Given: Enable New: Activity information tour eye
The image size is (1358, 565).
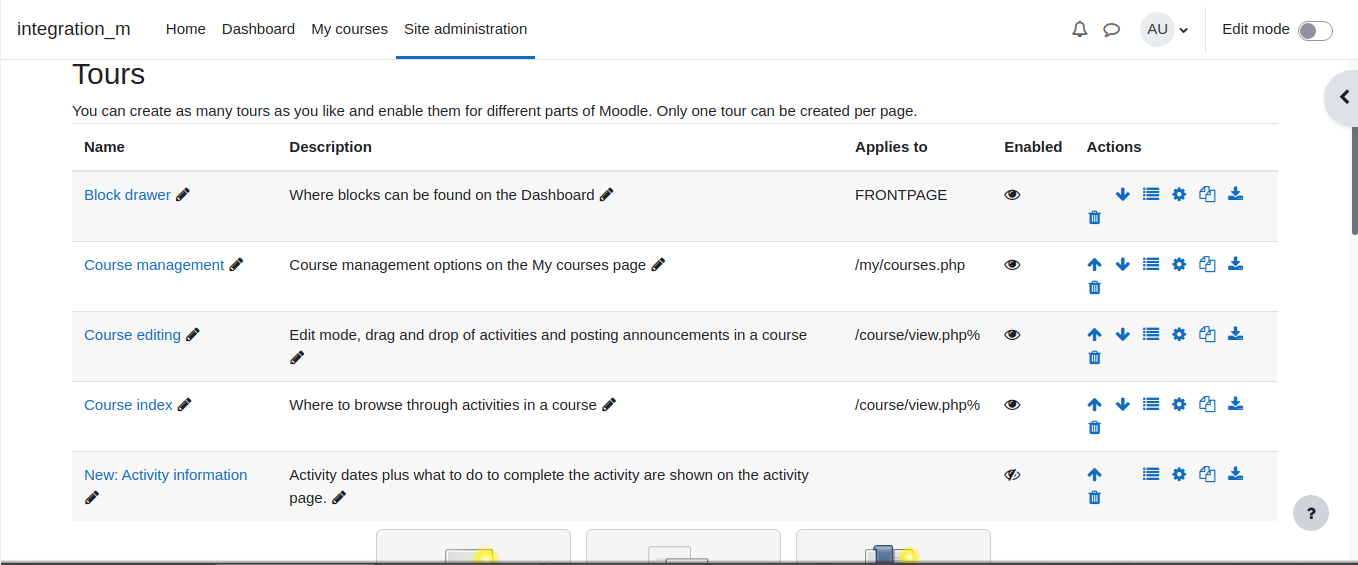Looking at the screenshot, I should pyautogui.click(x=1012, y=475).
